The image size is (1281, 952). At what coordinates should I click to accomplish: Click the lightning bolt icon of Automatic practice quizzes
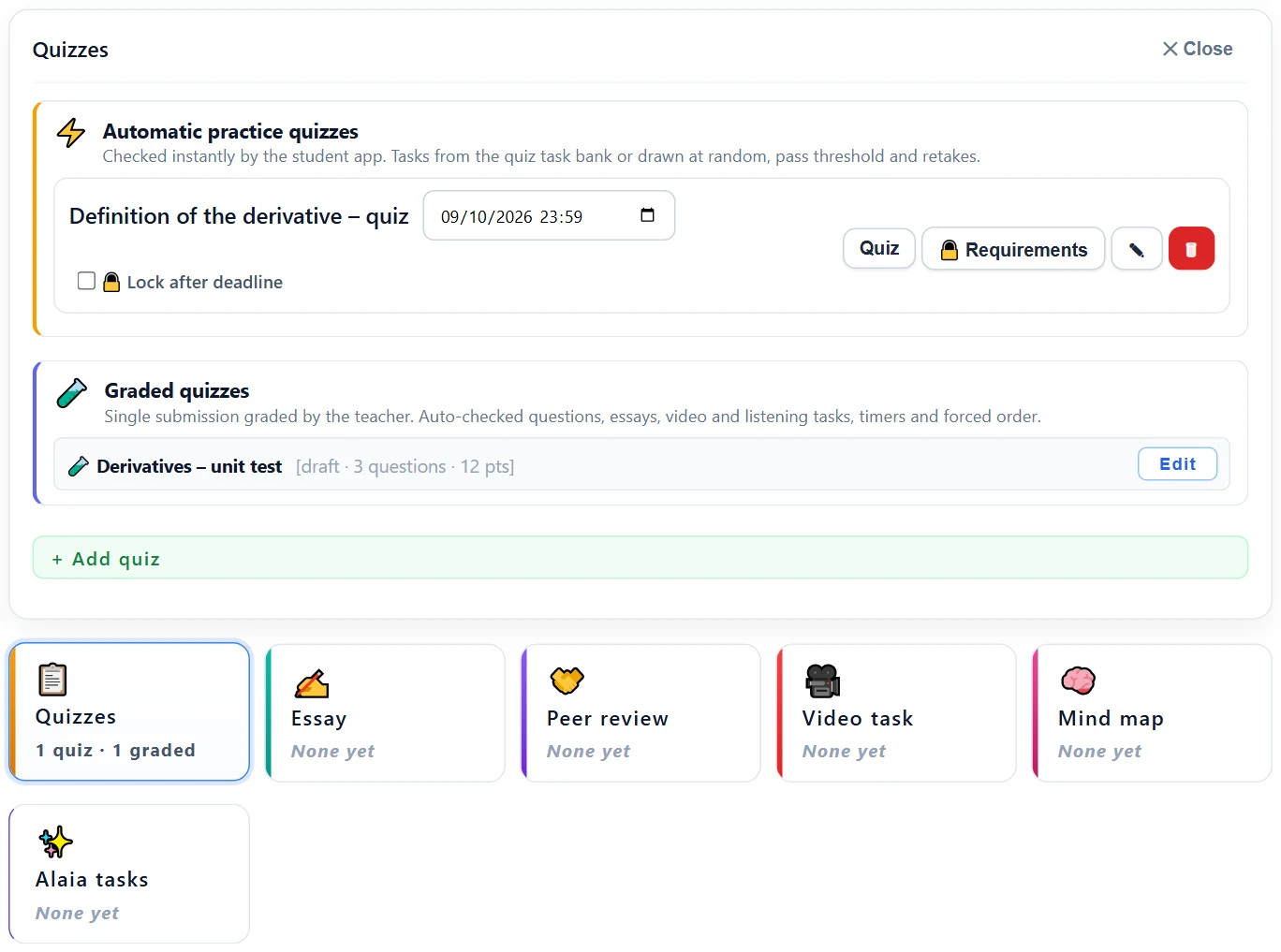click(x=71, y=133)
